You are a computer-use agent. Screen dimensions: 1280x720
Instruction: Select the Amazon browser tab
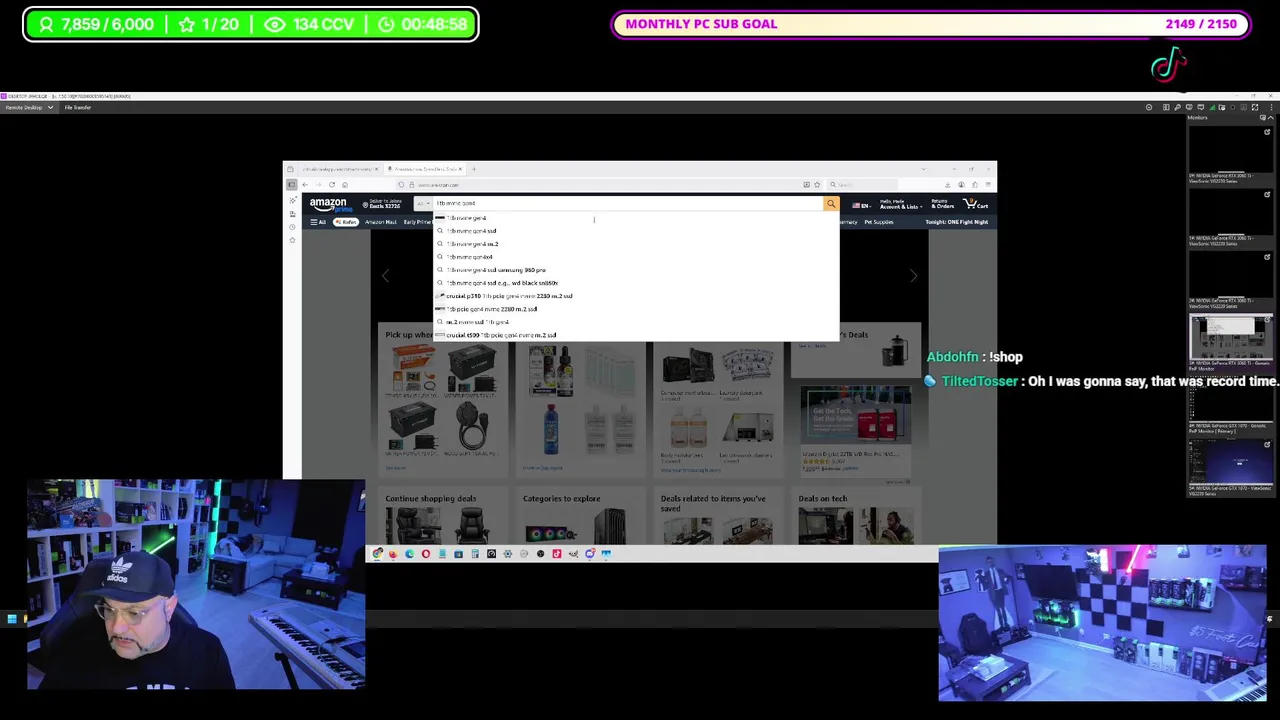click(x=425, y=169)
